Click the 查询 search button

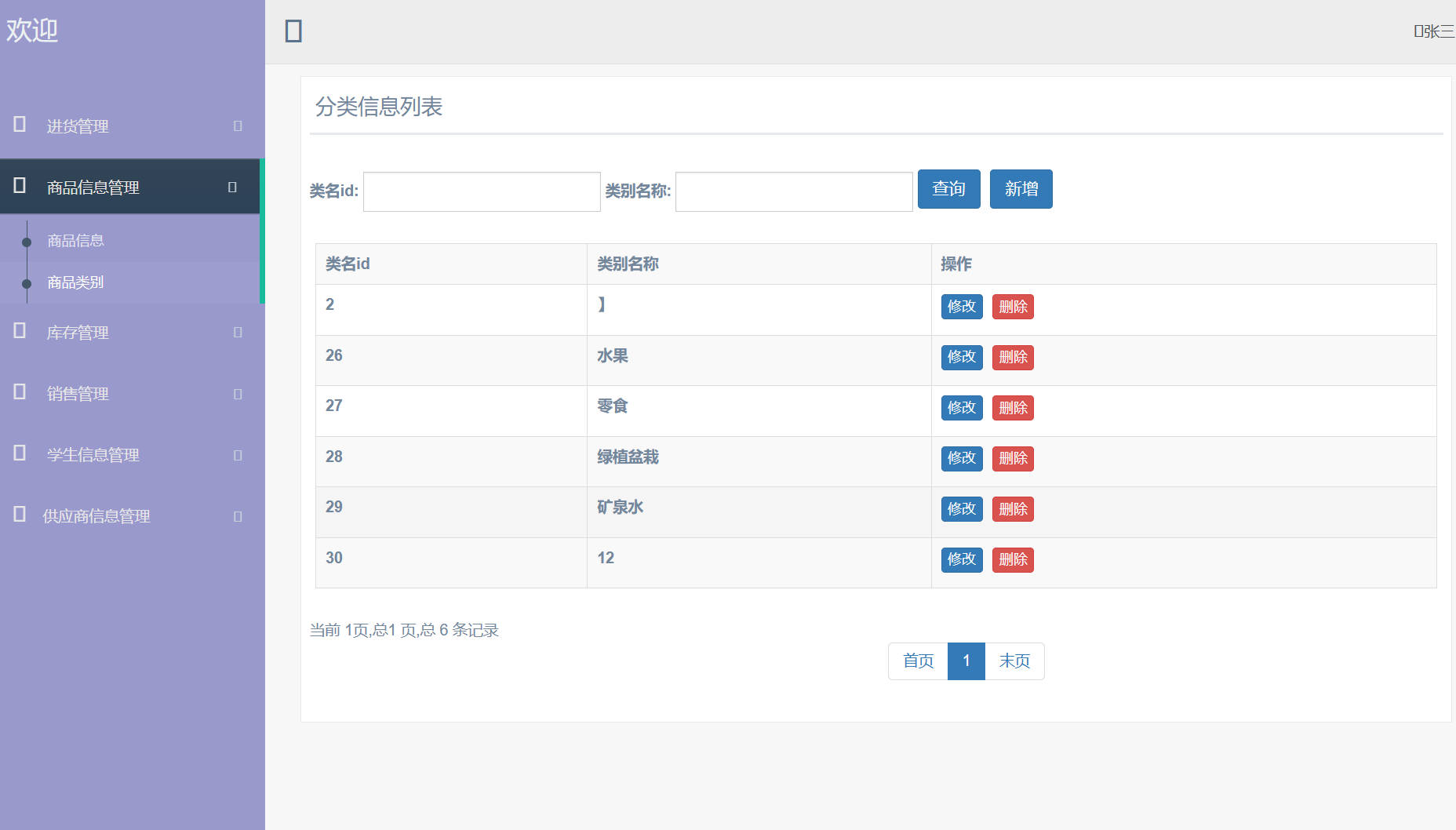tap(948, 188)
